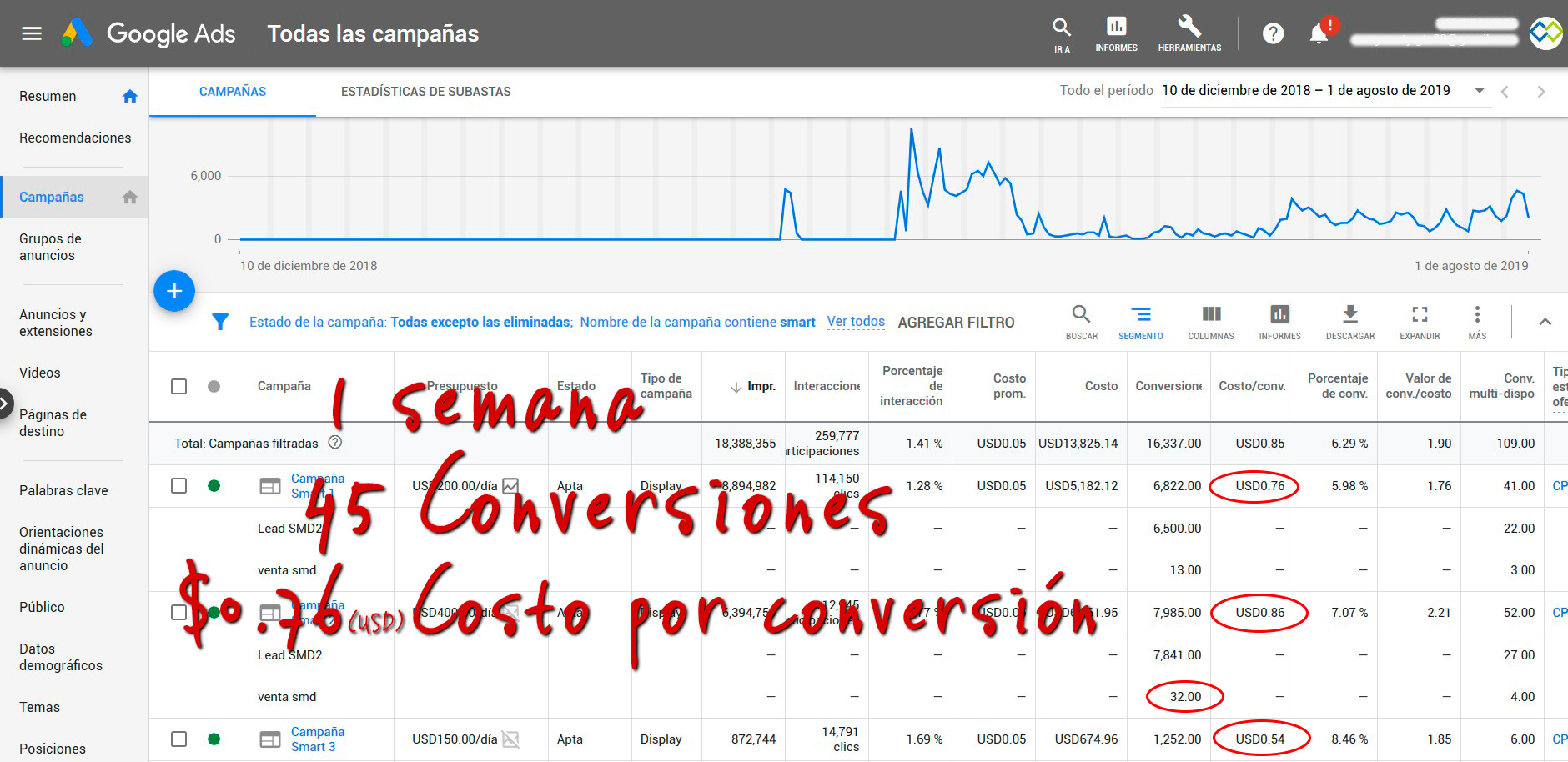Open Público in the sidebar
Viewport: 1568px width, 762px height.
42,607
